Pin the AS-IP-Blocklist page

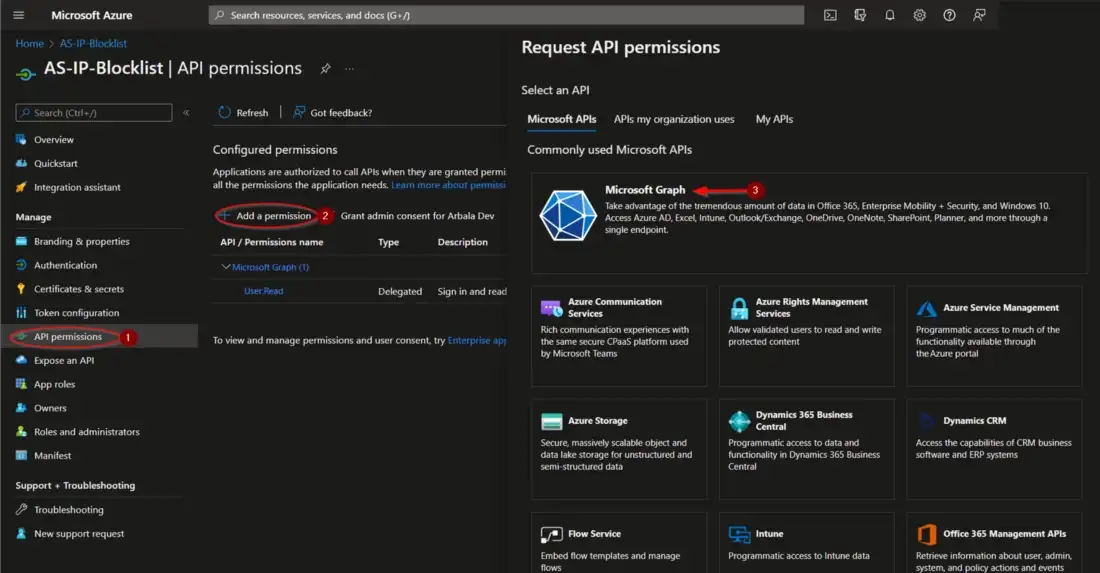click(325, 69)
